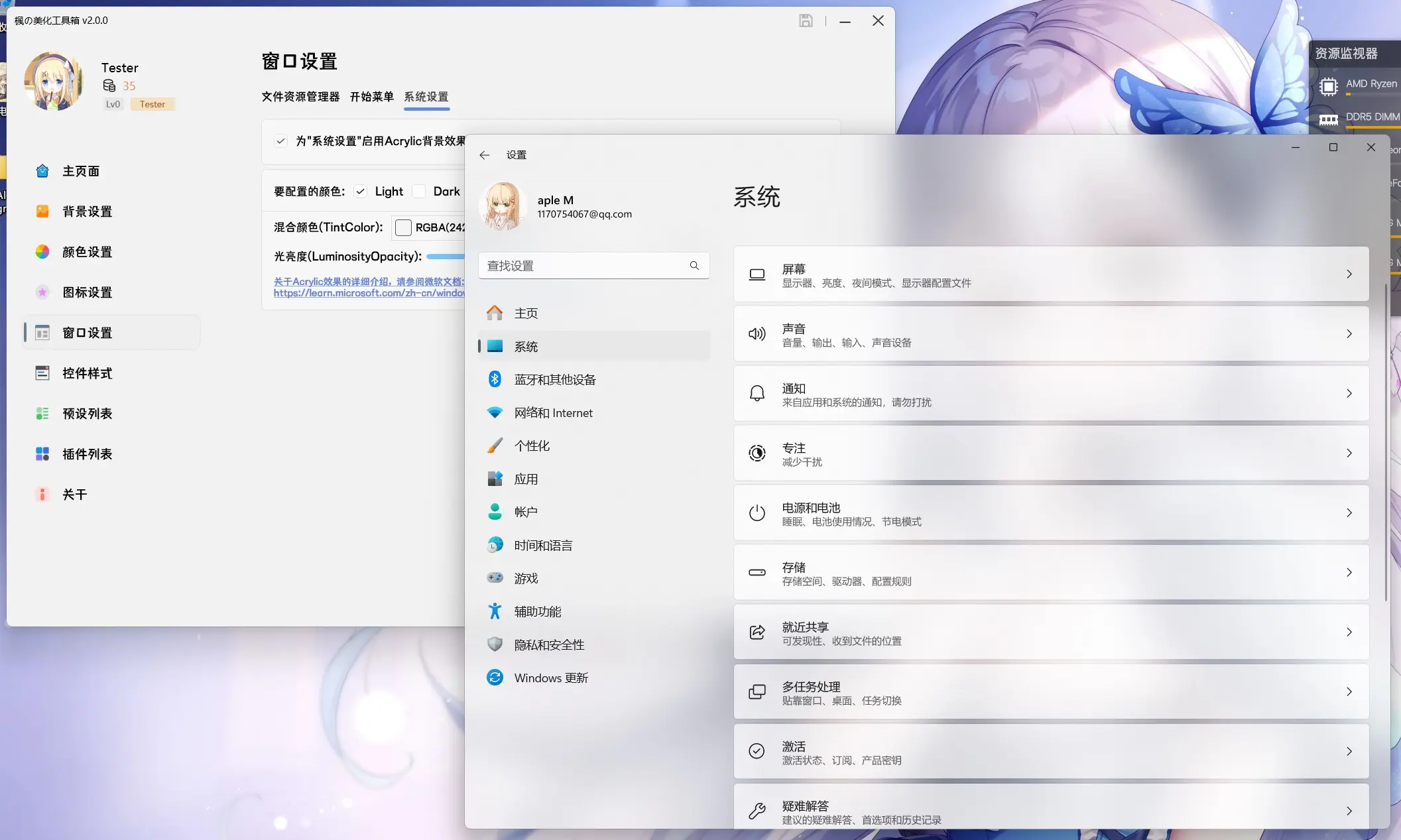Click 资源监视器 widget title

point(1346,53)
